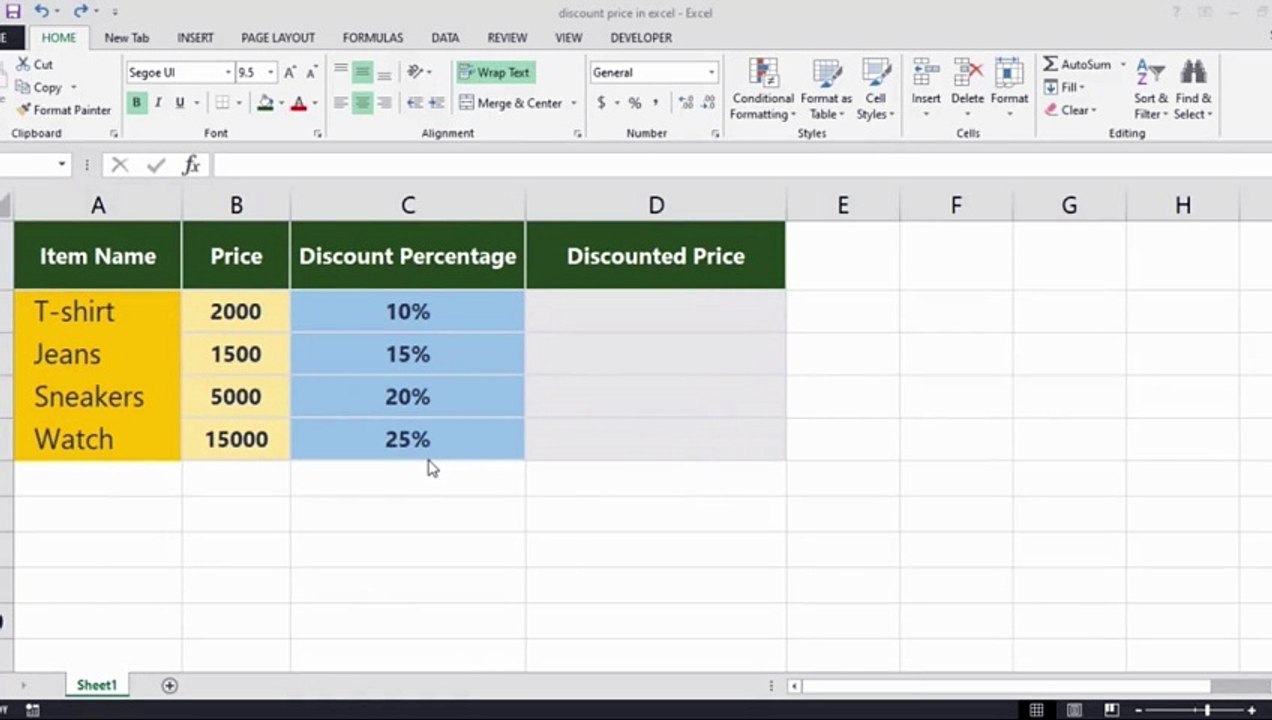
Task: Open the 9.5 font size dropdown
Action: (x=270, y=73)
